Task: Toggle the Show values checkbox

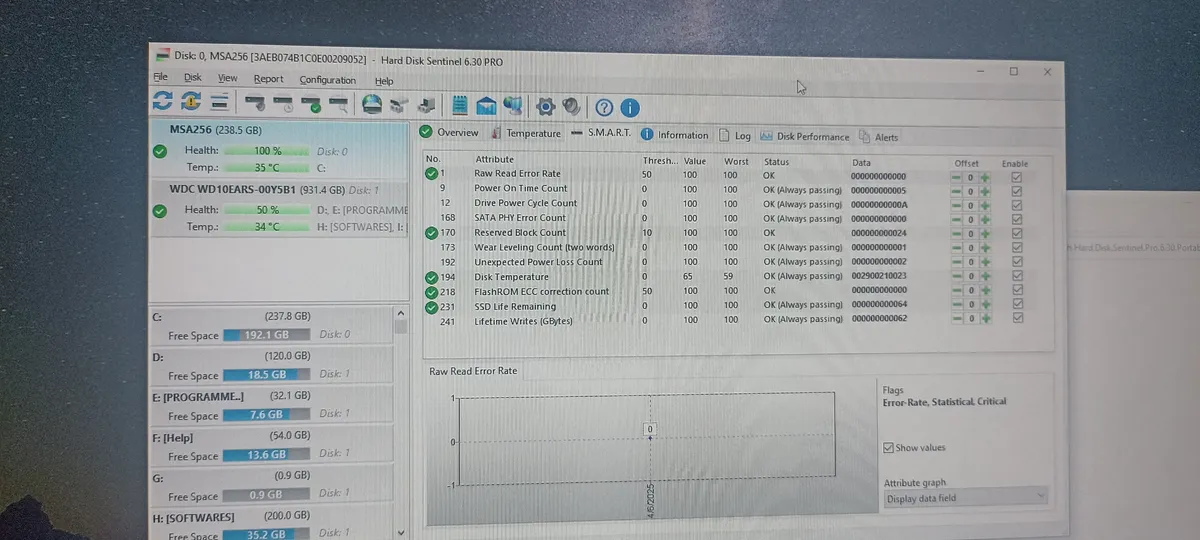Action: (889, 447)
